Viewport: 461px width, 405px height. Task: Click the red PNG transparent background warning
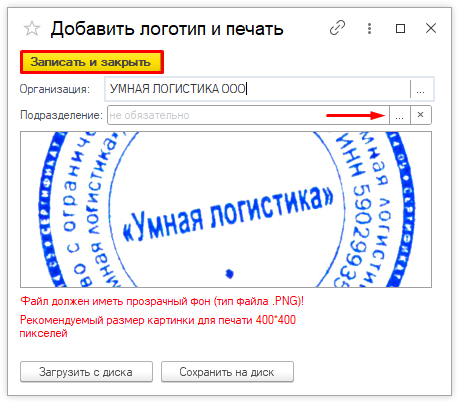162,301
